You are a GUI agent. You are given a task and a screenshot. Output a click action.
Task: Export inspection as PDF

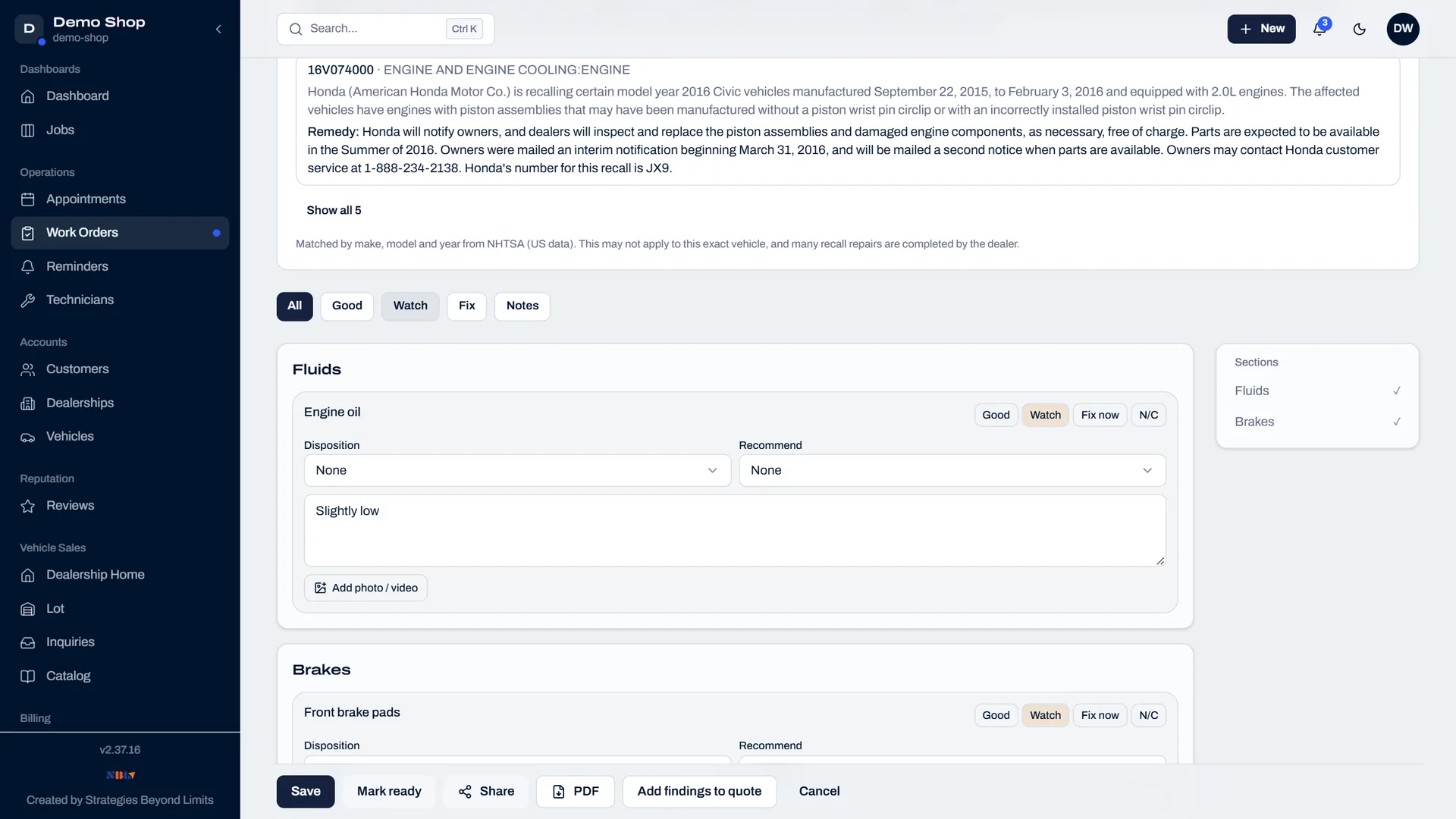click(x=576, y=791)
